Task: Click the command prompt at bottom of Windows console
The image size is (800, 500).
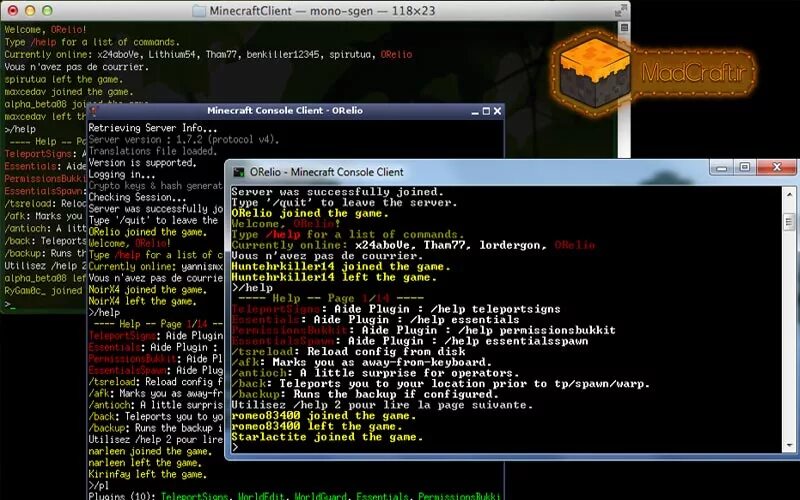Action: tap(235, 447)
